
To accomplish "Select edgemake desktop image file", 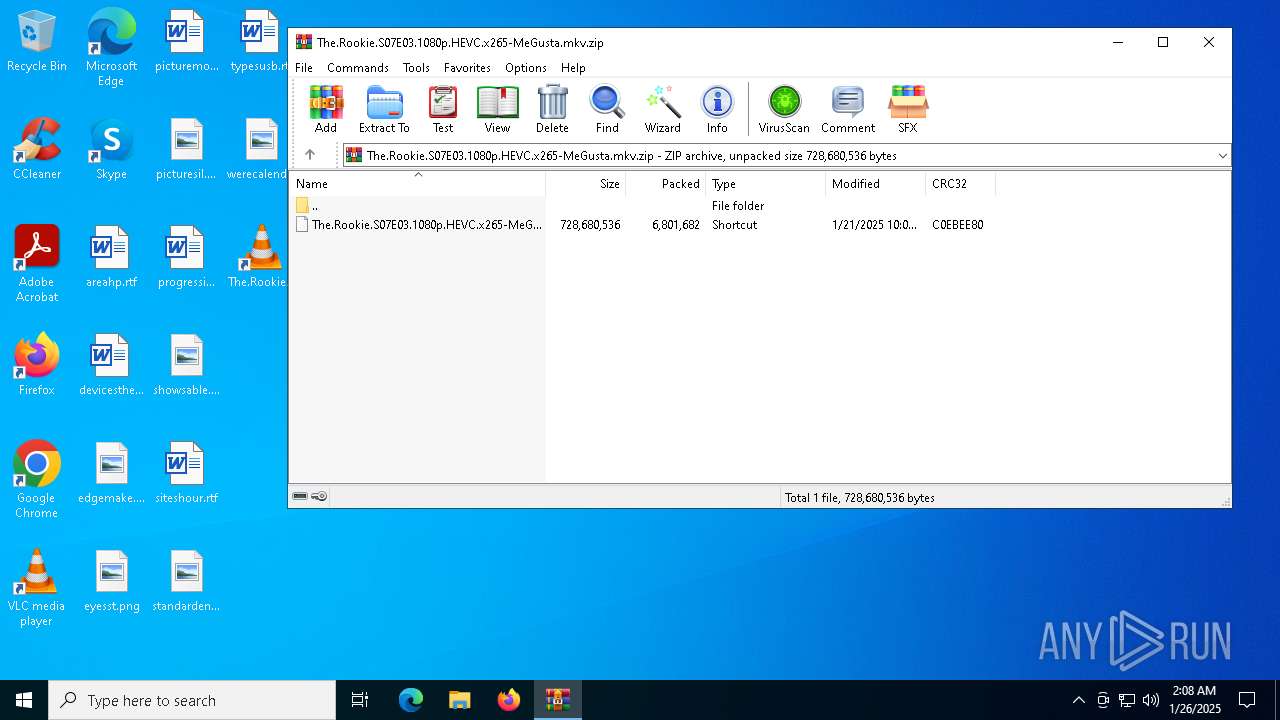I will click(111, 473).
